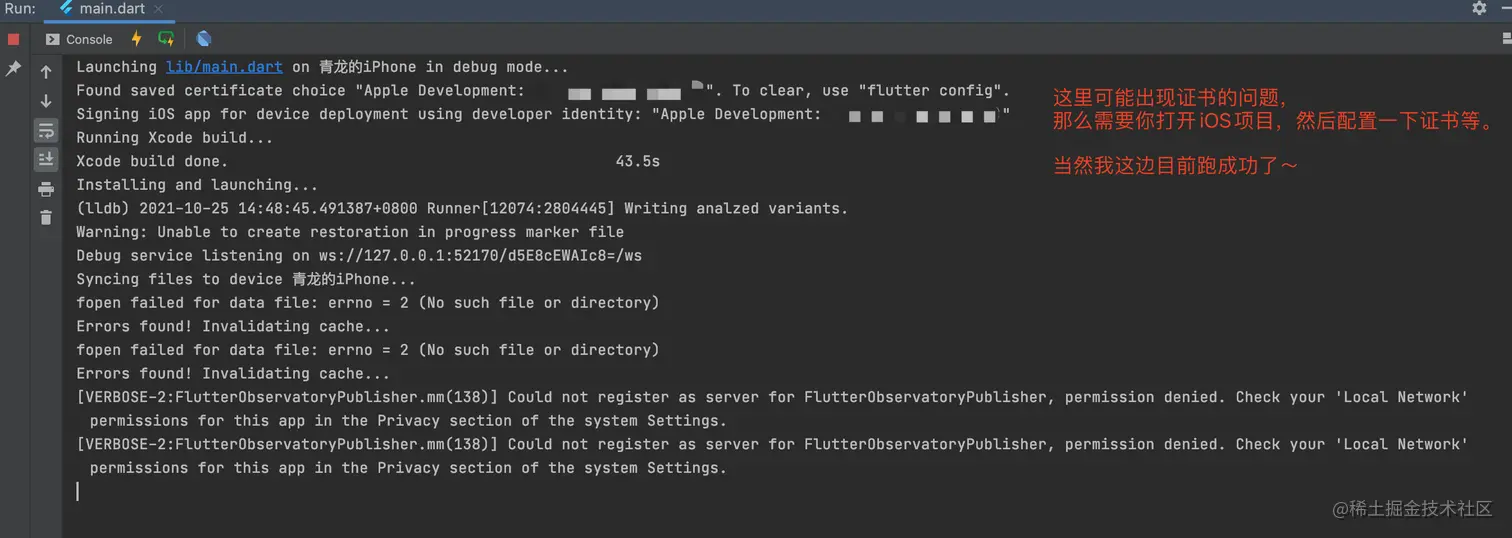Viewport: 1512px width, 538px height.
Task: Pin the Run tab using pushpin icon
Action: point(13,69)
